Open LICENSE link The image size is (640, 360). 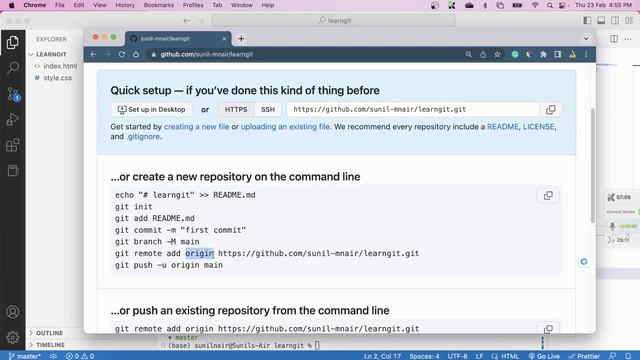(x=538, y=127)
